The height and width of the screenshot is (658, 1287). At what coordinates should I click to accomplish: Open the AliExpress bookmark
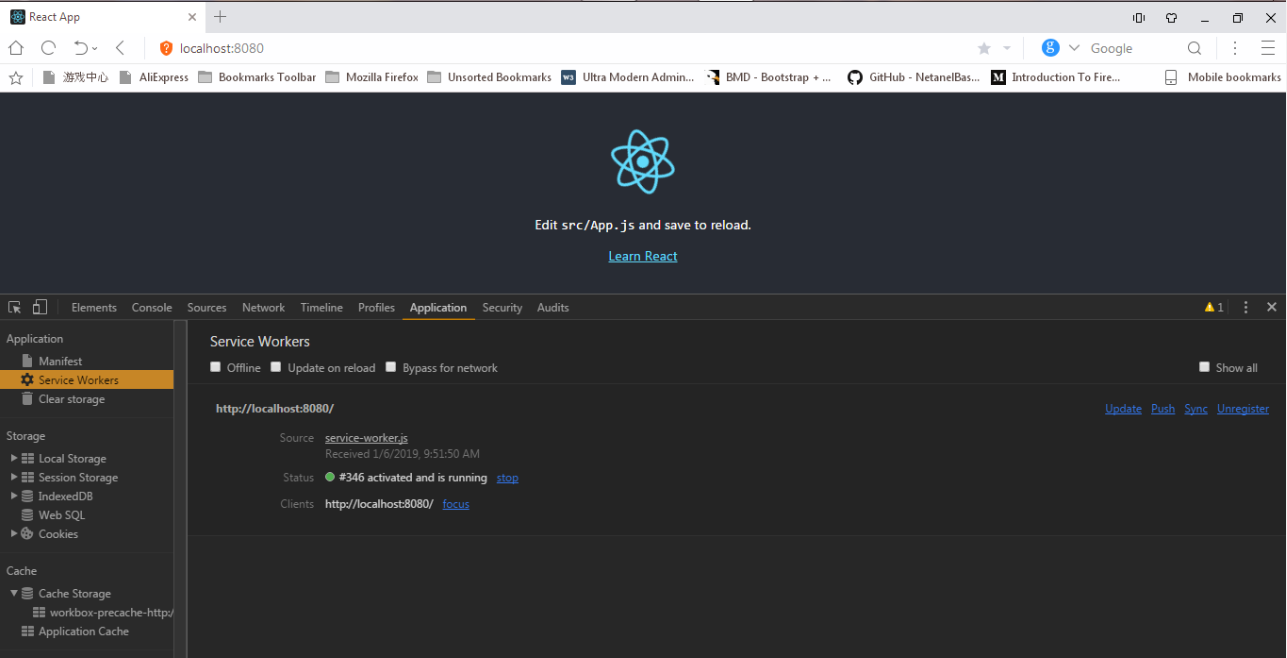pyautogui.click(x=154, y=77)
